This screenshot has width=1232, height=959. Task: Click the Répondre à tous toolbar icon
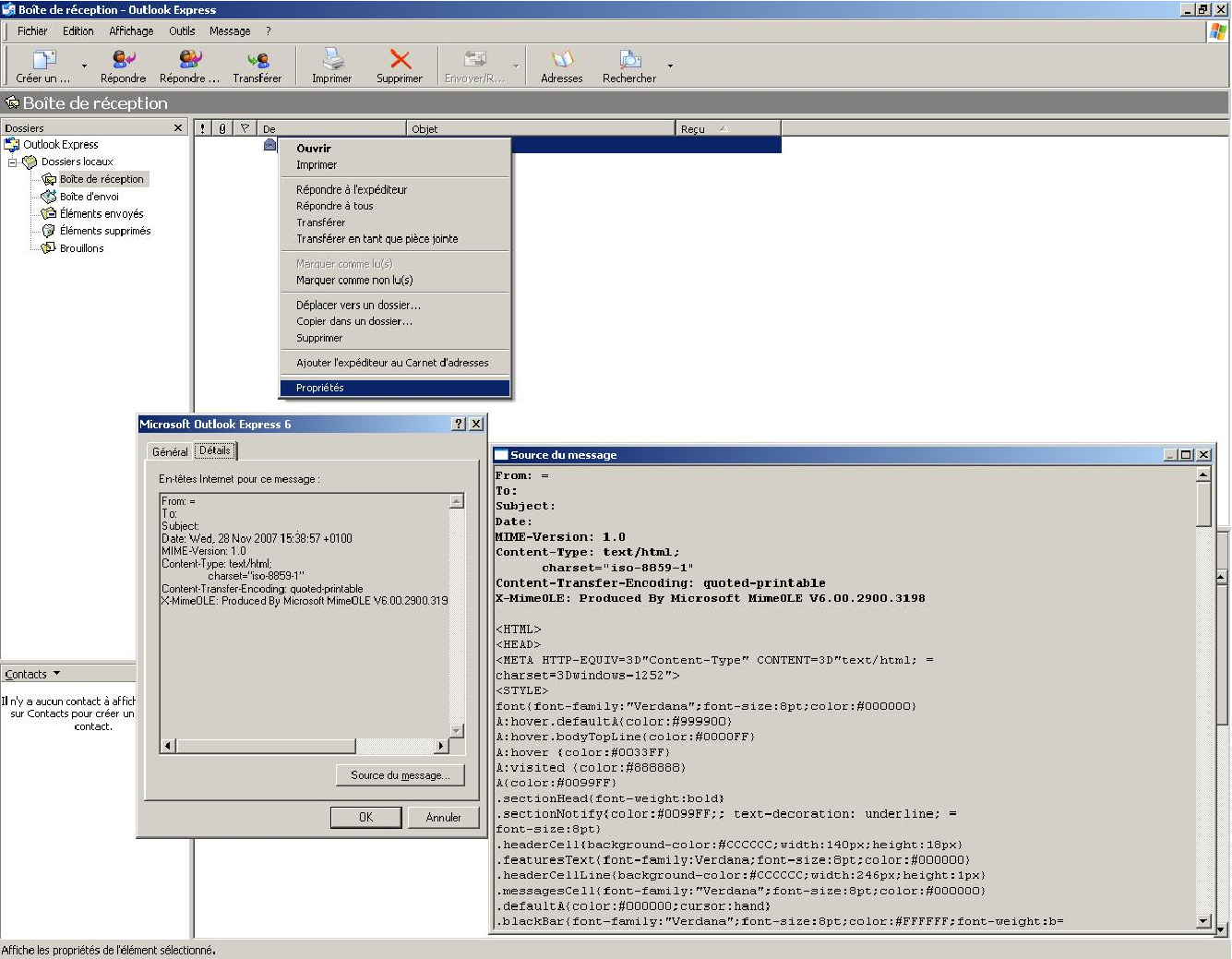tap(190, 60)
